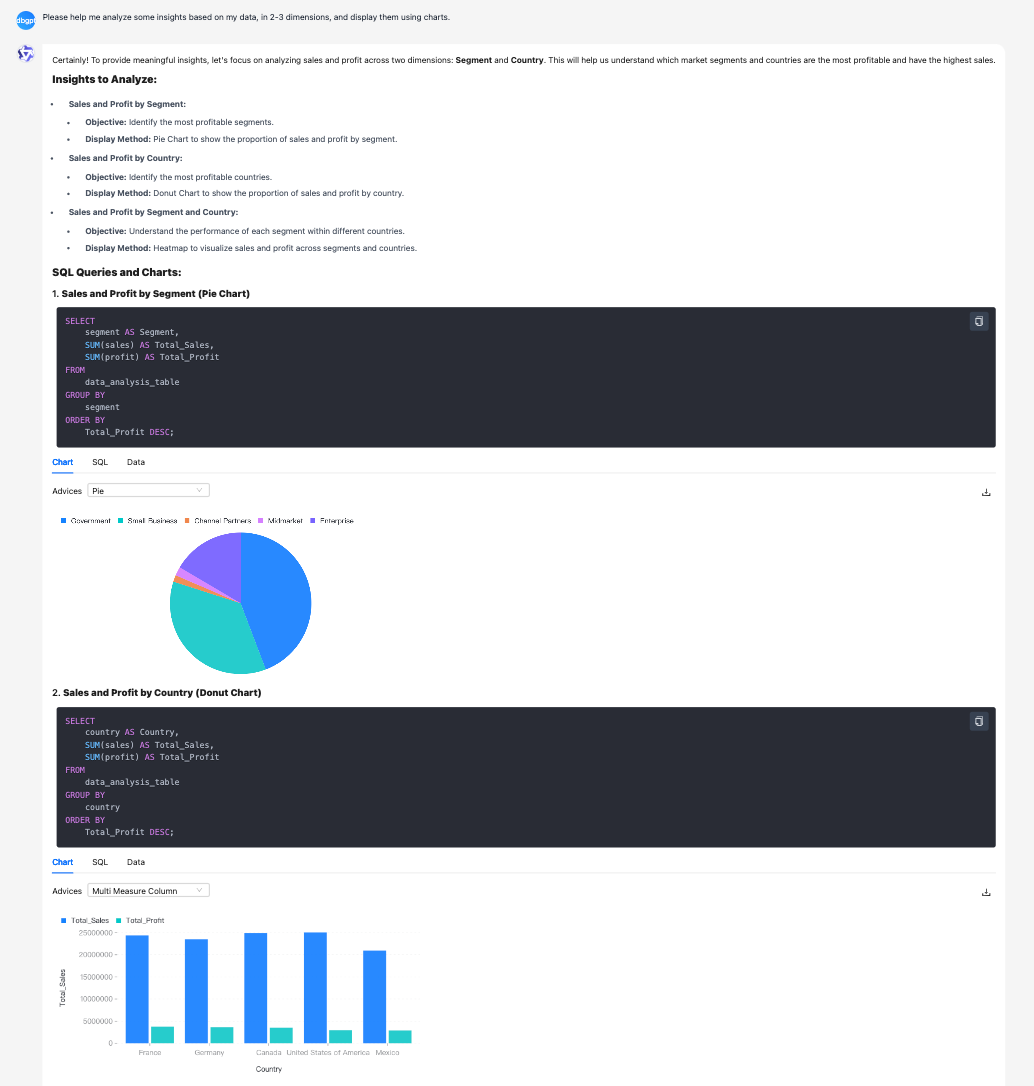Click the dbgpt user avatar
The height and width of the screenshot is (1086, 1034).
pyautogui.click(x=26, y=18)
